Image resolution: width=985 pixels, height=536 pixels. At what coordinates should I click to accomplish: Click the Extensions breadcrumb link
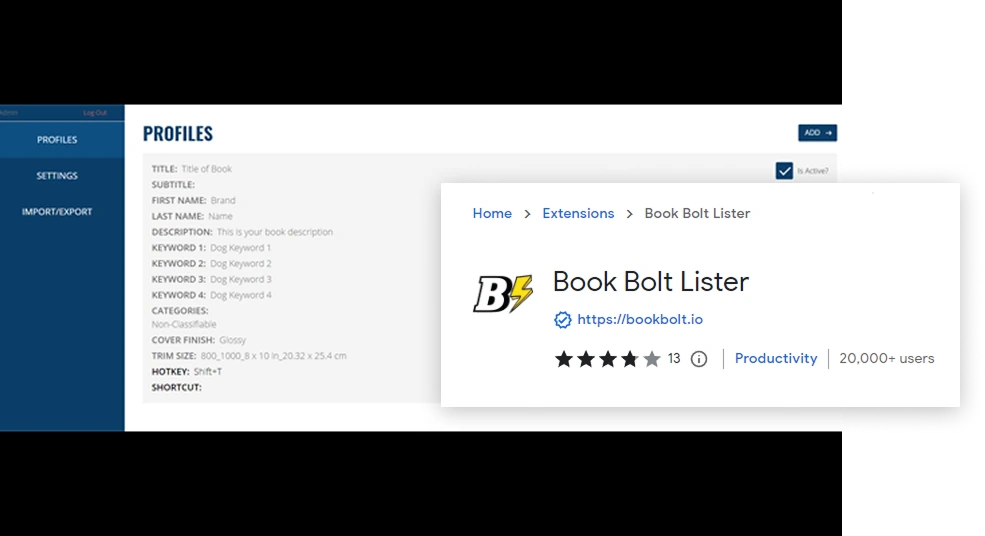pos(578,214)
